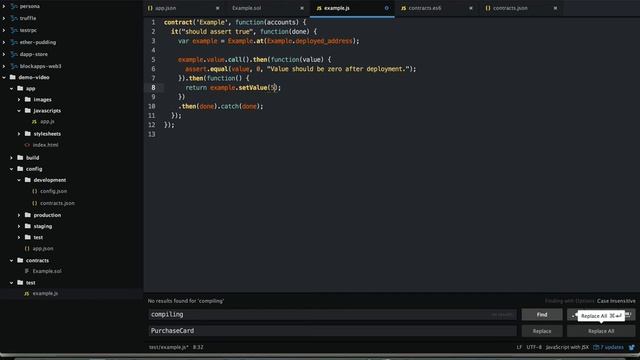Click the replace field containing 'PurchaseCard'
This screenshot has height=360, width=640.
[x=332, y=331]
